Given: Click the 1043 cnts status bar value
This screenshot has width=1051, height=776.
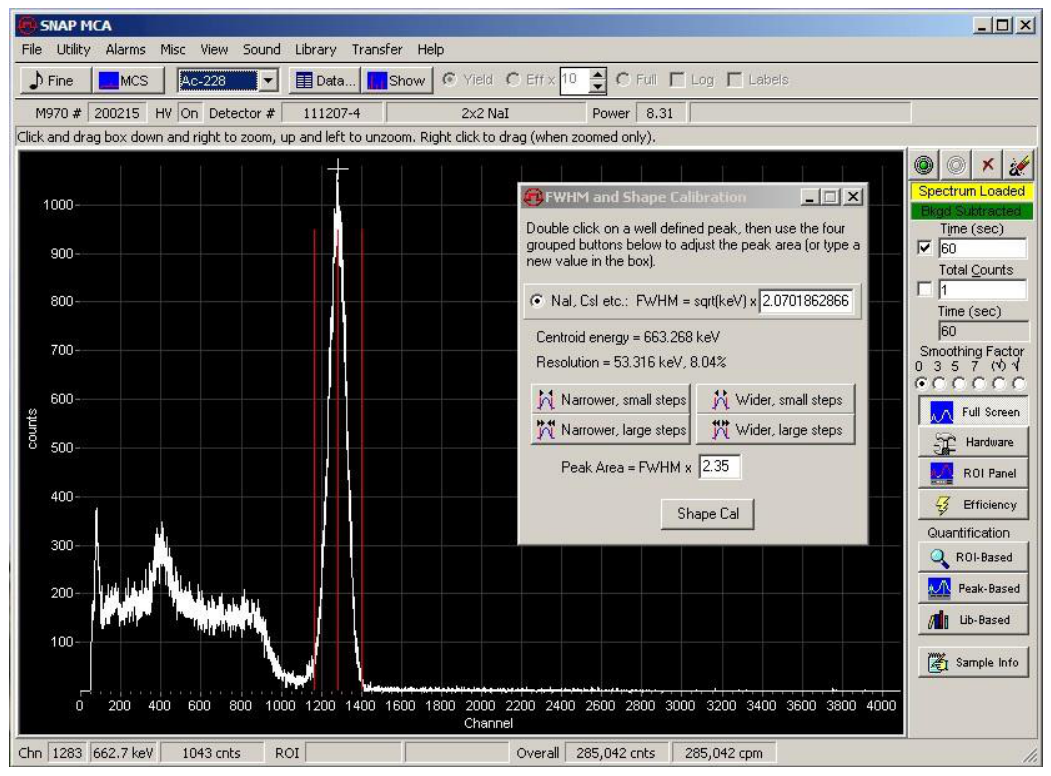Looking at the screenshot, I should tap(211, 753).
